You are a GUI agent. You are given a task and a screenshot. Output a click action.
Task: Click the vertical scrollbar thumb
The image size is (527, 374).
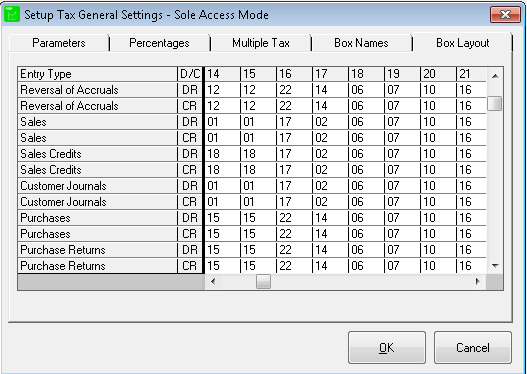[494, 103]
